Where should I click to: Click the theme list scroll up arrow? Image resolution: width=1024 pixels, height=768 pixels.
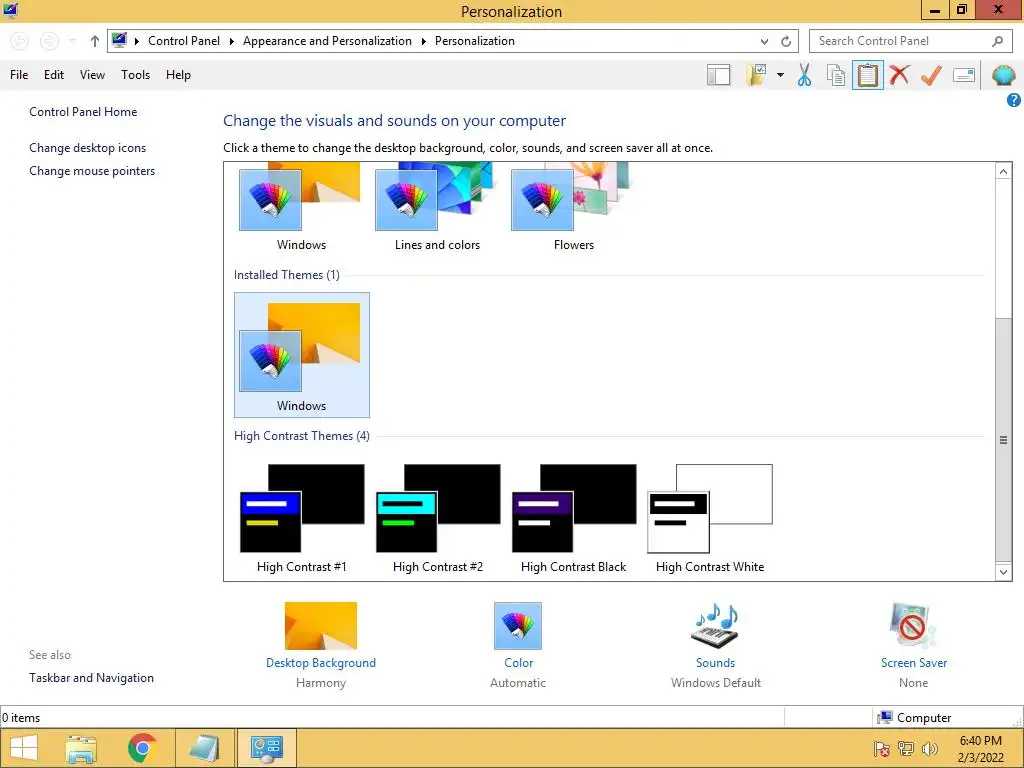[1003, 171]
